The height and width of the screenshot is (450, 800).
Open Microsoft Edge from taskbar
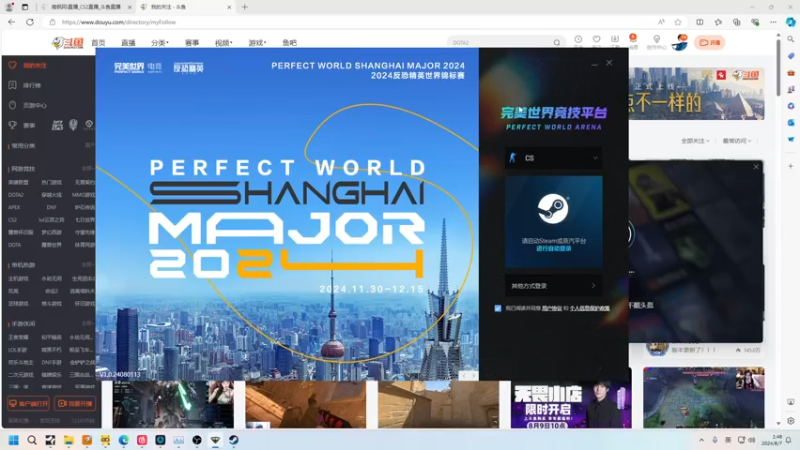click(123, 440)
